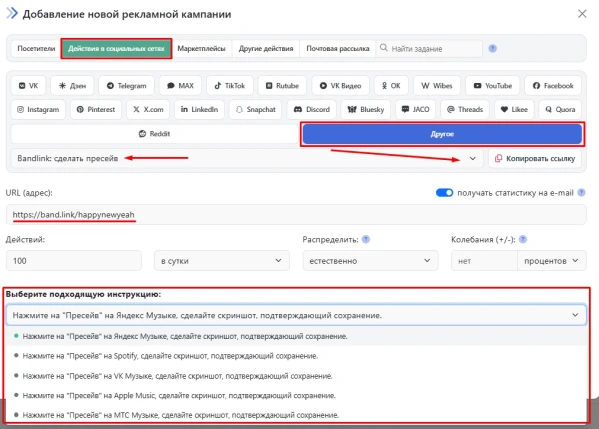Select the Telegram platform button

(126, 86)
